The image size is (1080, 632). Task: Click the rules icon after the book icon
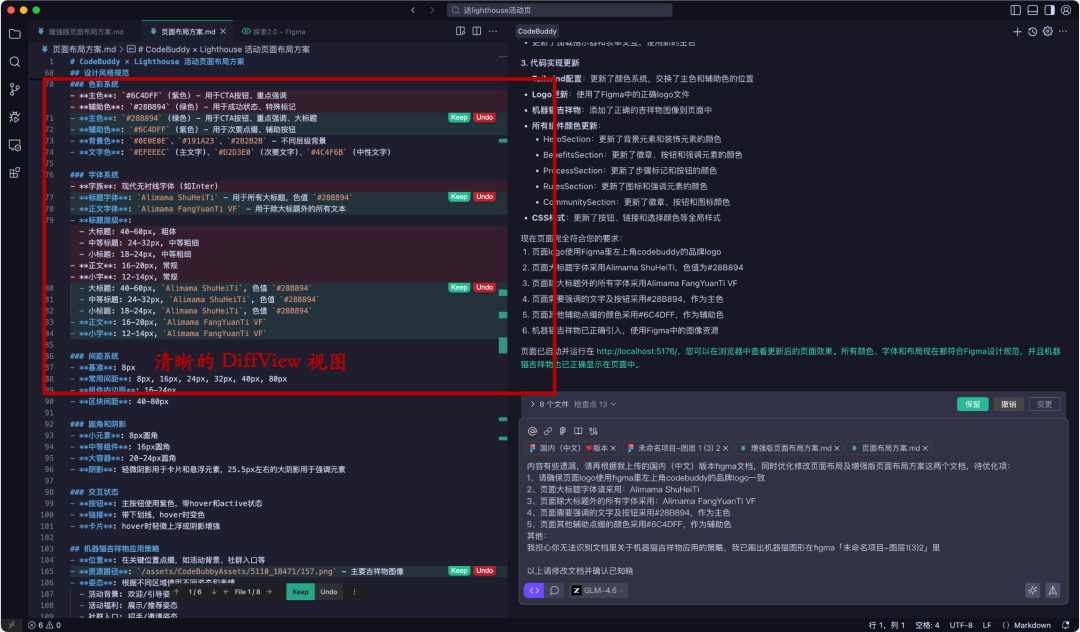click(x=593, y=431)
